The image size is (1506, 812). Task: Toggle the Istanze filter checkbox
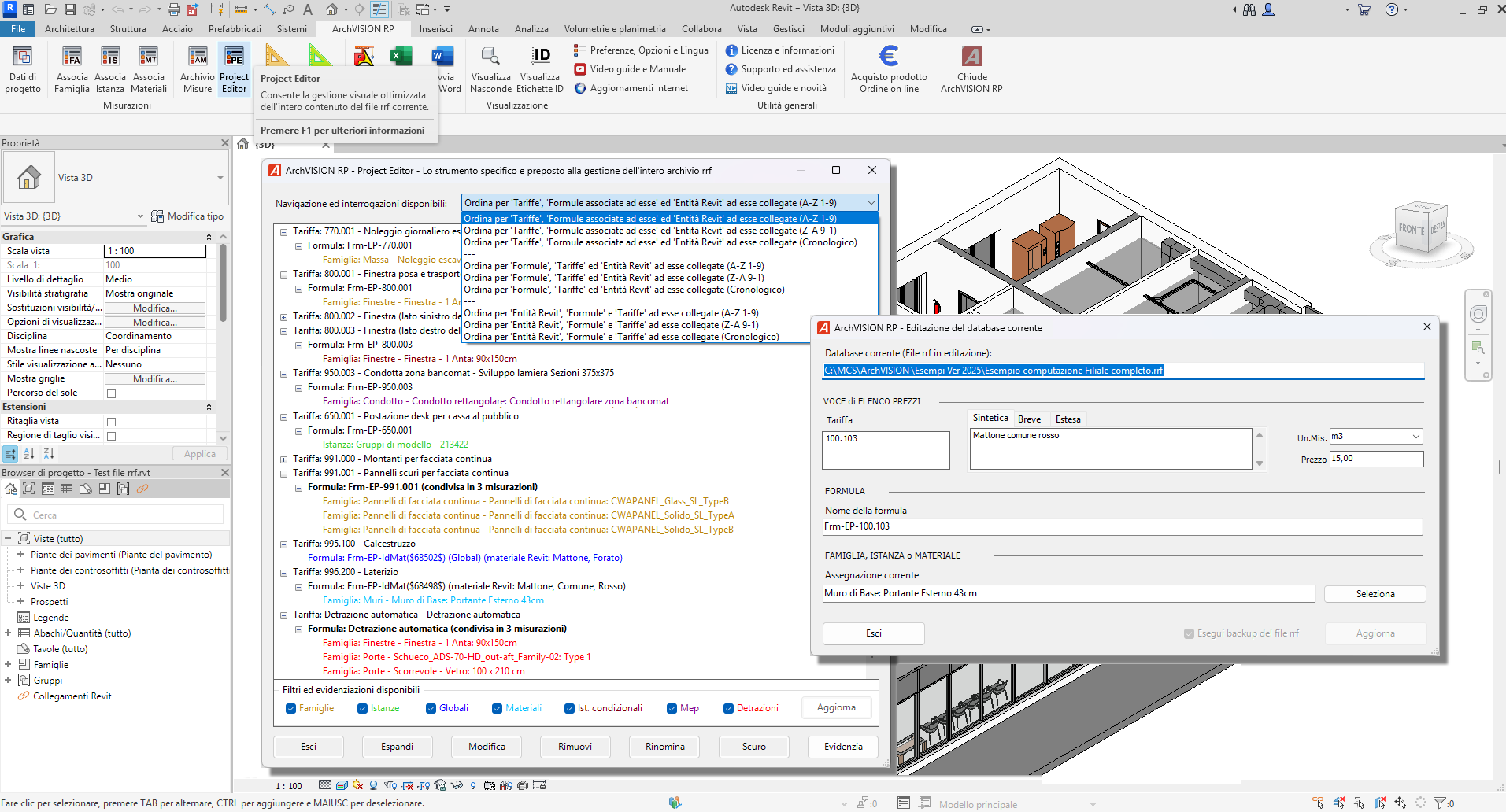coord(363,708)
